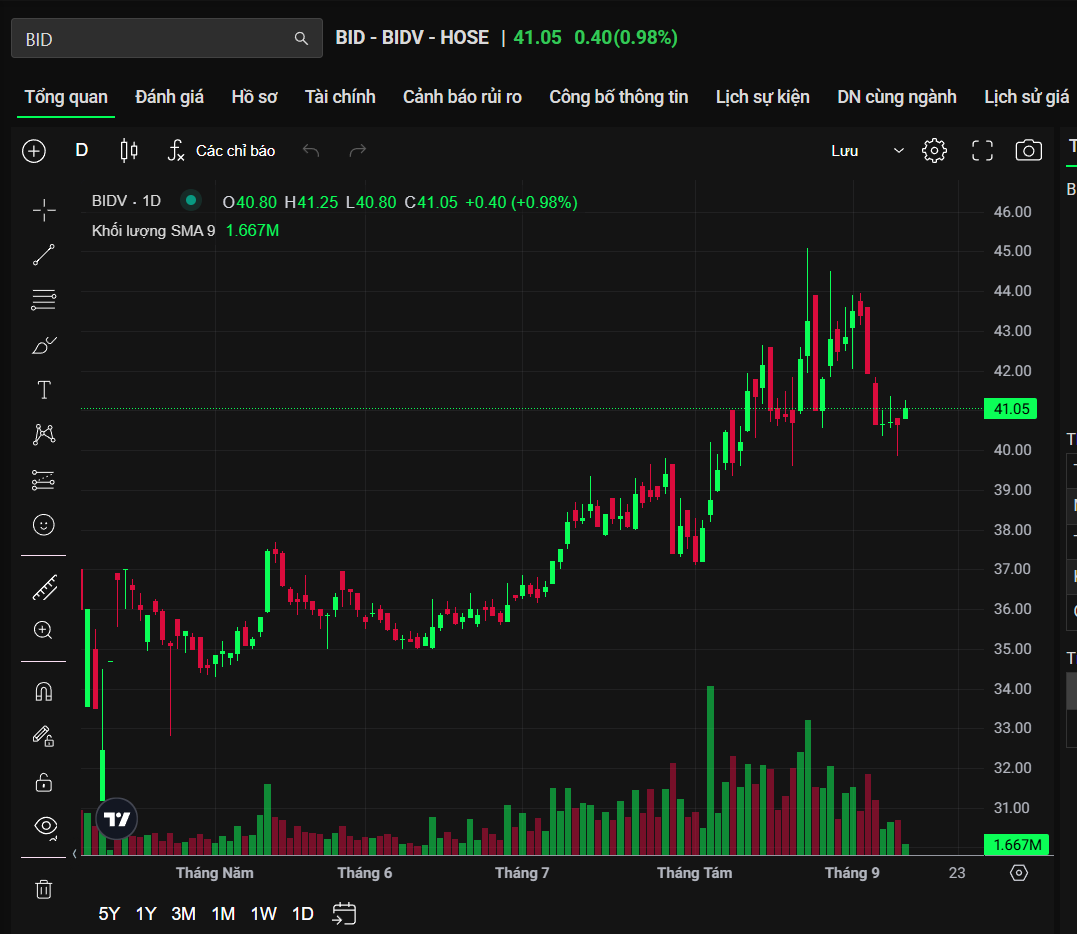Switch to the Đánh giá tab
The height and width of the screenshot is (934, 1077).
tap(169, 97)
